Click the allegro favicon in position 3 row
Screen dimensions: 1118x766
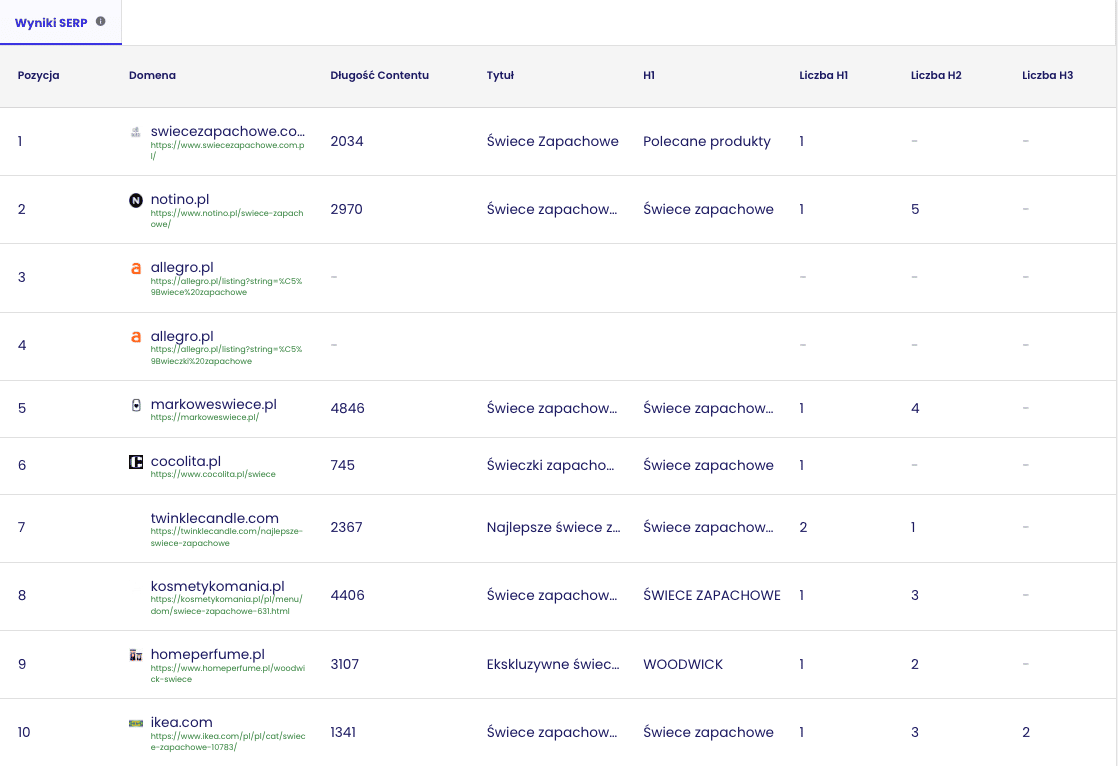tap(135, 268)
